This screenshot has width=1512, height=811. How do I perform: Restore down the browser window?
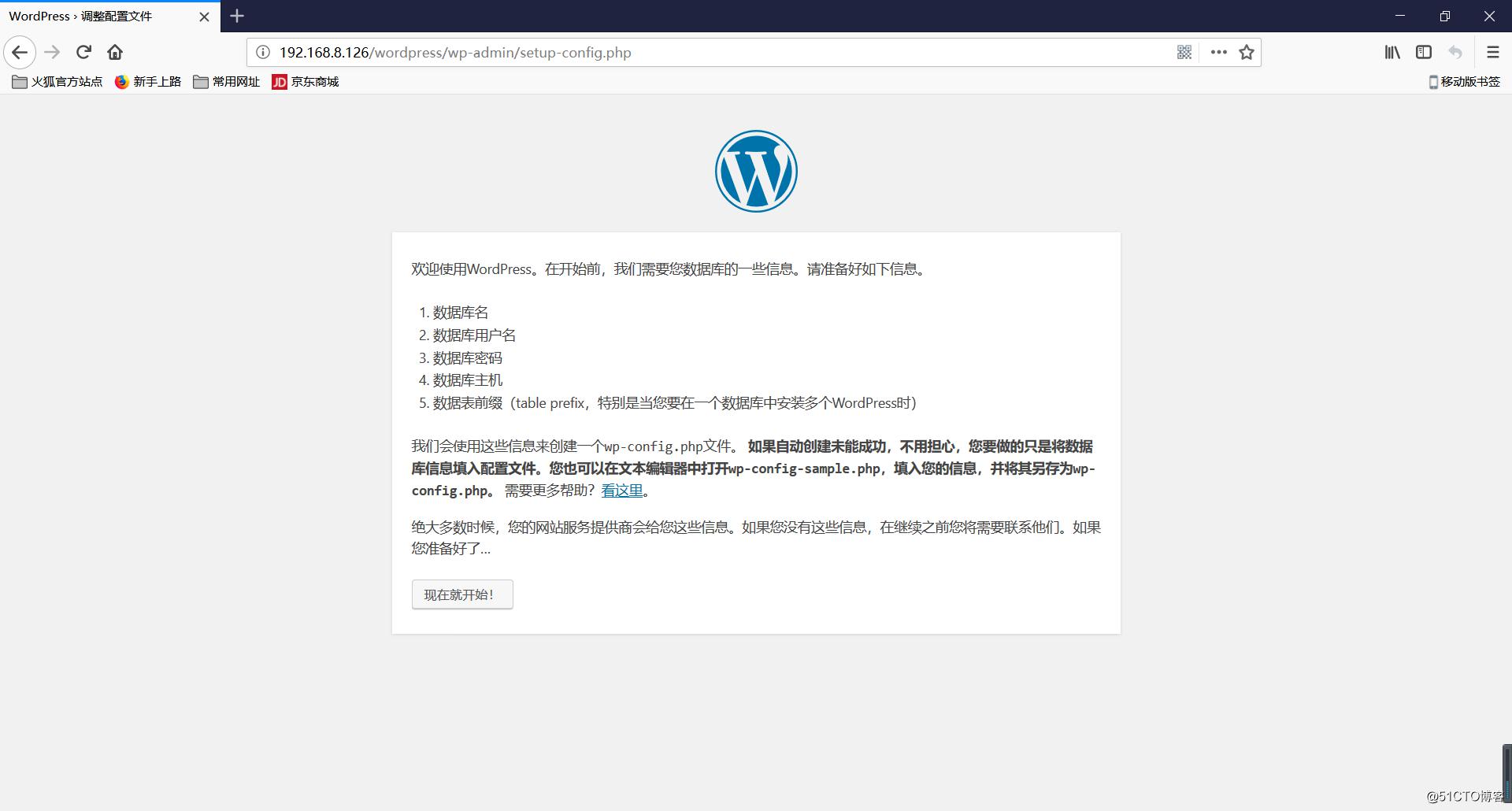click(1444, 16)
